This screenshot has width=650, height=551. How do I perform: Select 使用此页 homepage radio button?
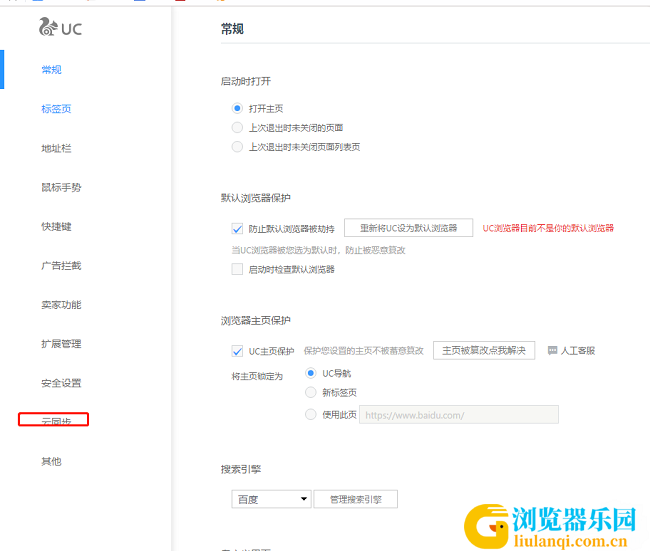pos(310,415)
